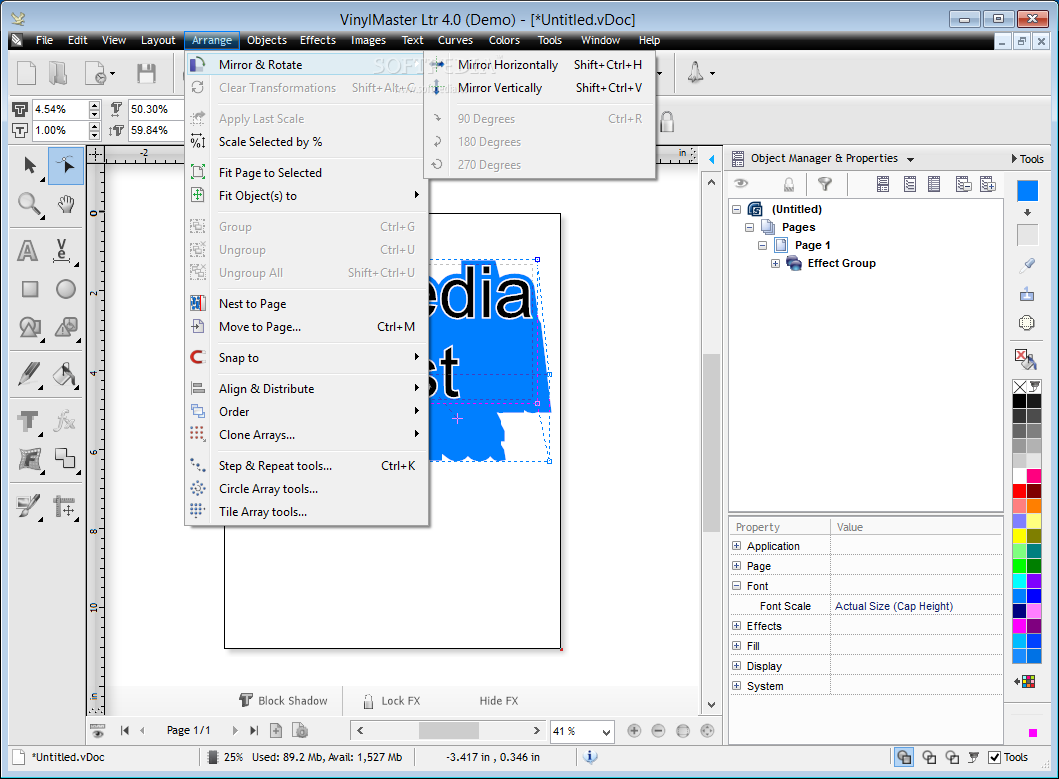The image size is (1059, 779).
Task: Select the node edit tool
Action: pyautogui.click(x=66, y=166)
